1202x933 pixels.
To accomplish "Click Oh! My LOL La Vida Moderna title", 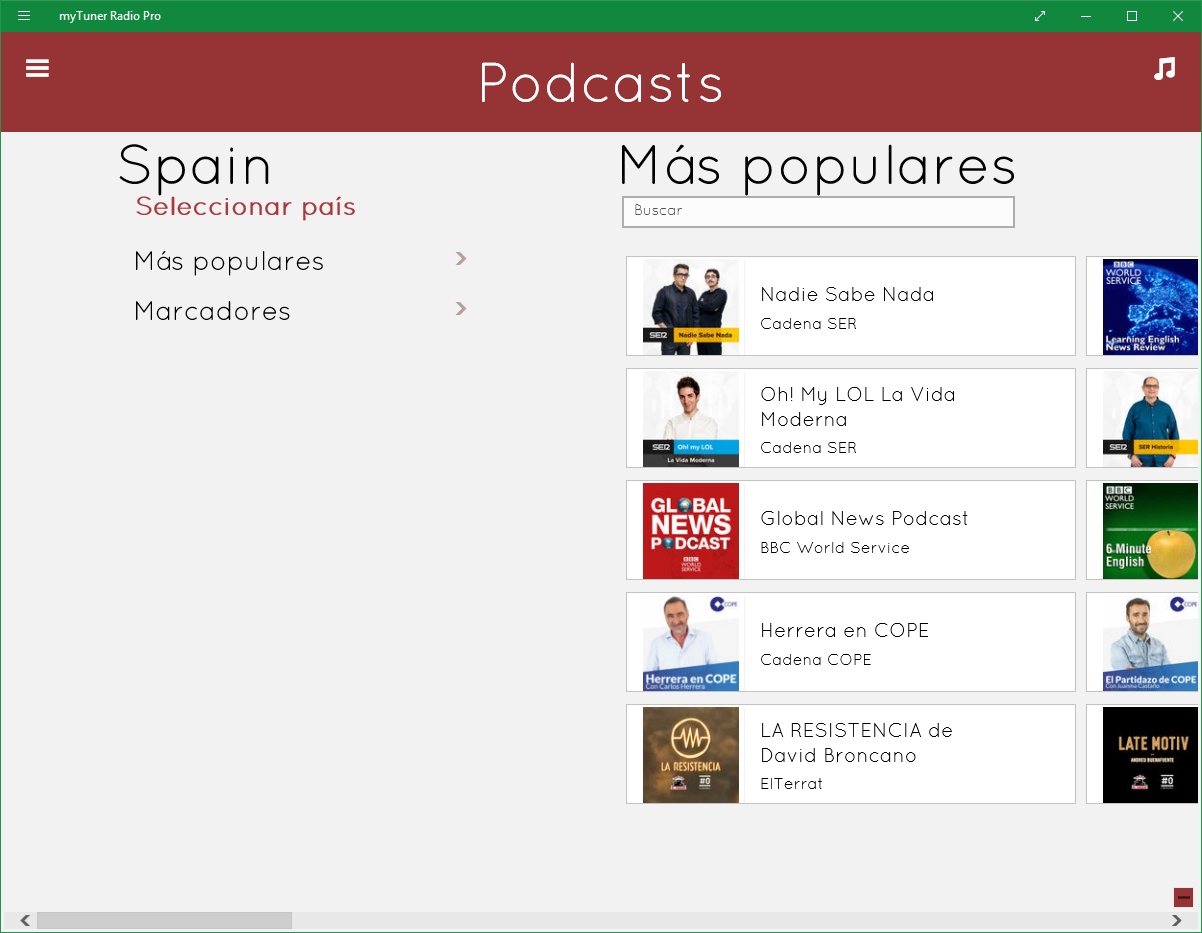I will click(x=858, y=407).
